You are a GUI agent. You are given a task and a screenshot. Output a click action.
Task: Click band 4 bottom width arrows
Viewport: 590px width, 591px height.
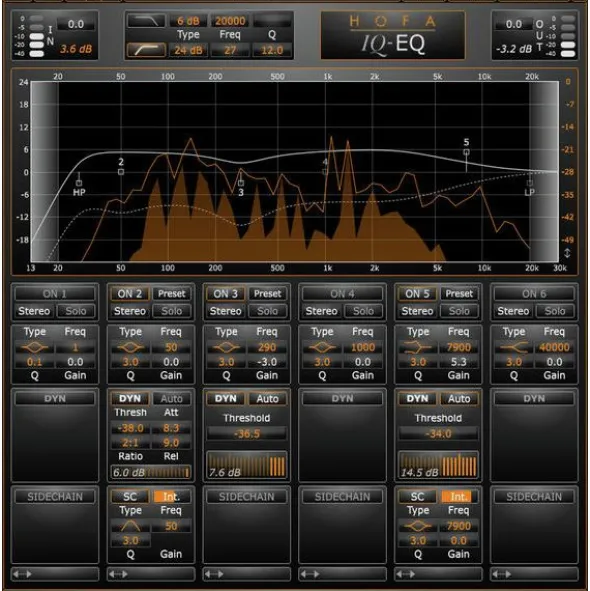pos(309,574)
